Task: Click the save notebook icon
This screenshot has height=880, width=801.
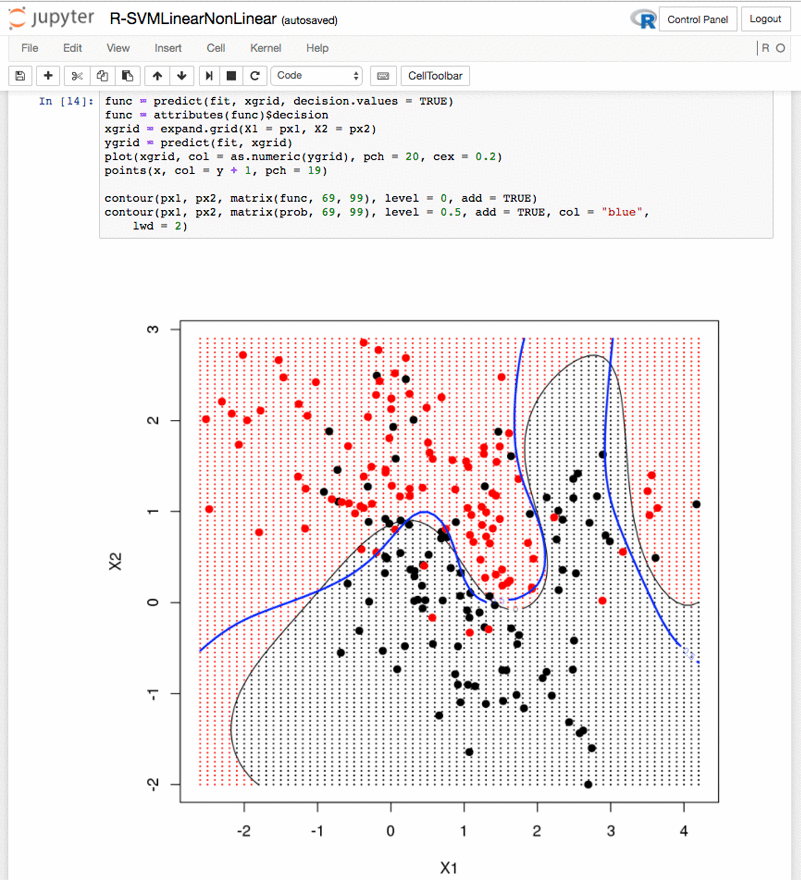Action: (x=20, y=76)
